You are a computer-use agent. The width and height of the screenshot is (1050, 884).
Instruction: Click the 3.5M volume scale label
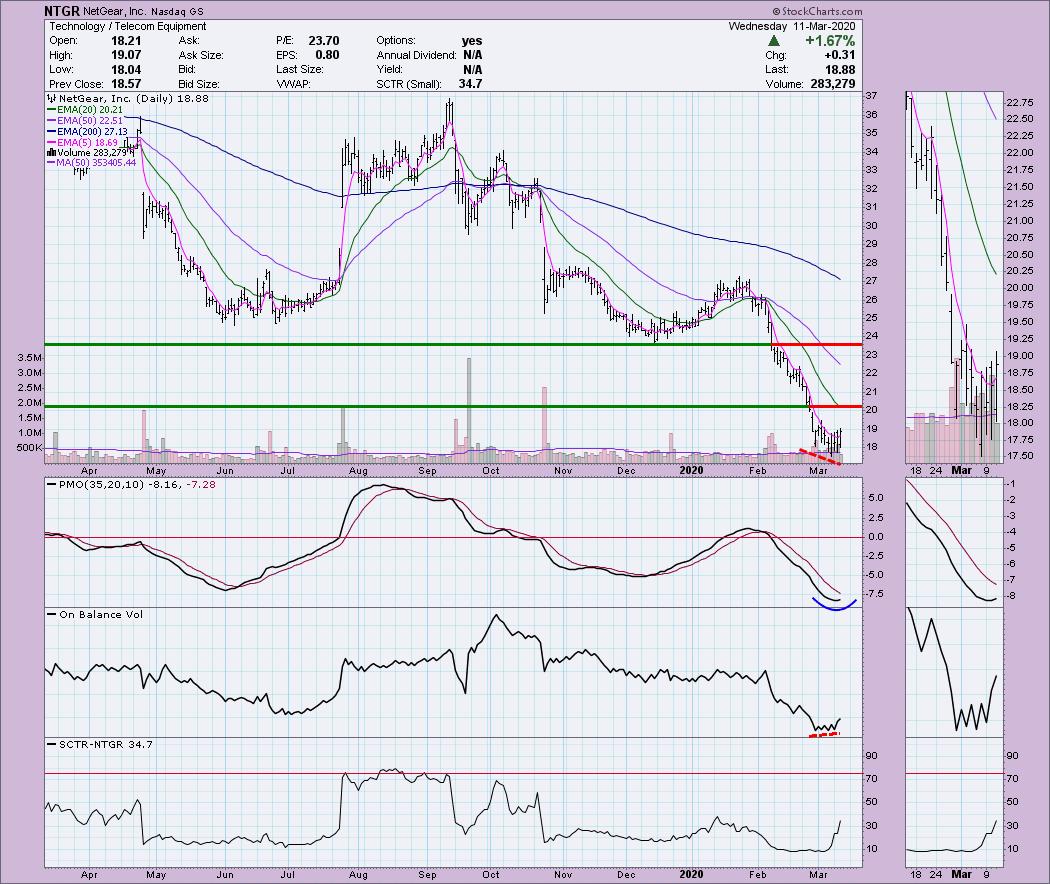(x=30, y=358)
